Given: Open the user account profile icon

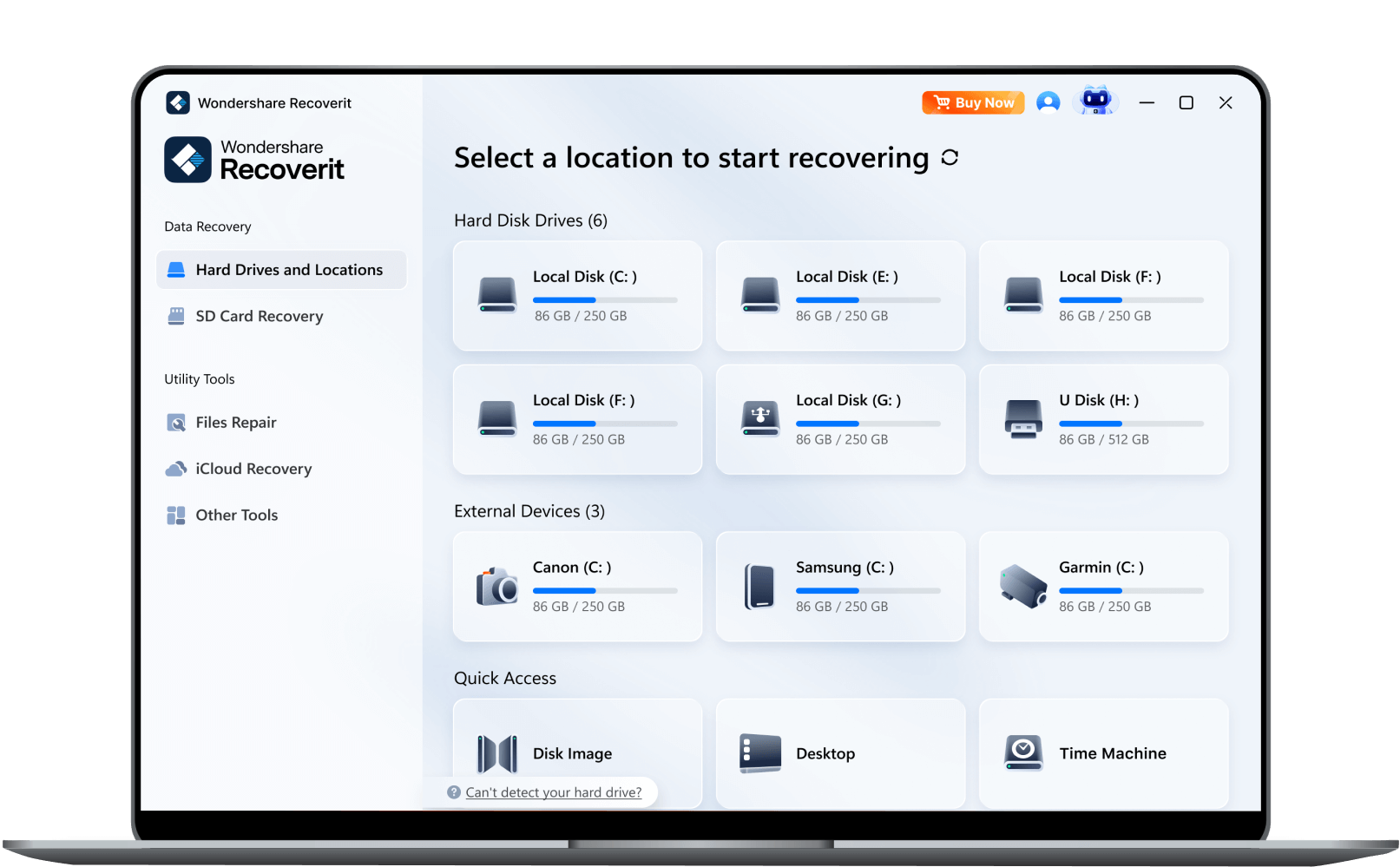Looking at the screenshot, I should tap(1048, 102).
